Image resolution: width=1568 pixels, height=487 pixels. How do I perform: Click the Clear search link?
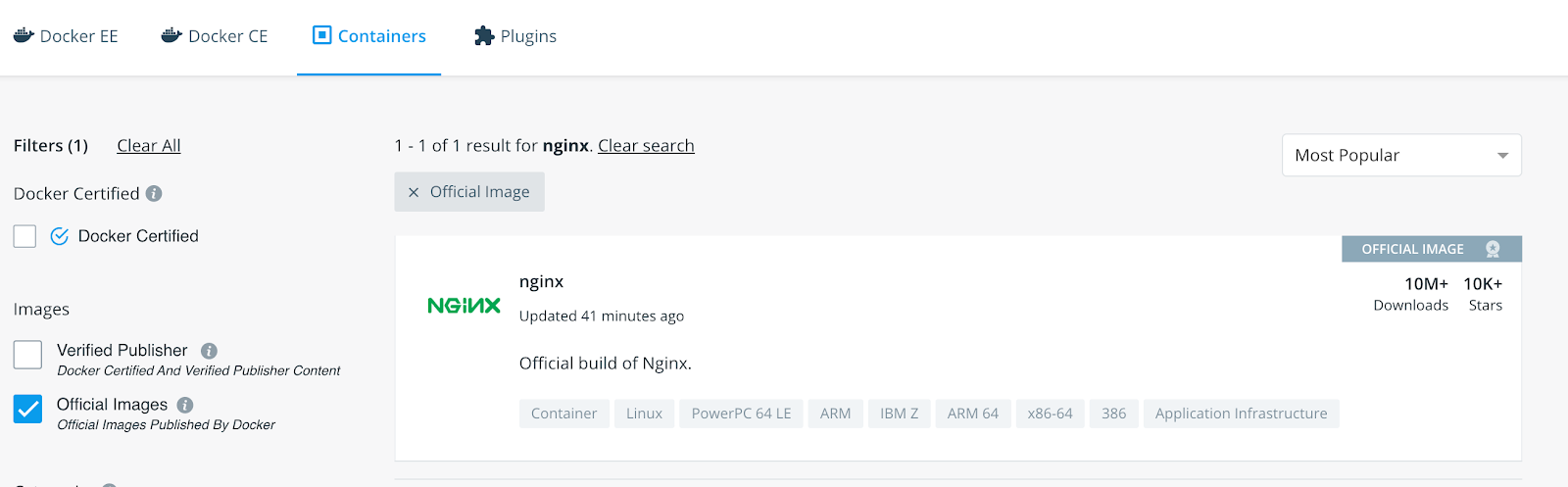point(646,146)
